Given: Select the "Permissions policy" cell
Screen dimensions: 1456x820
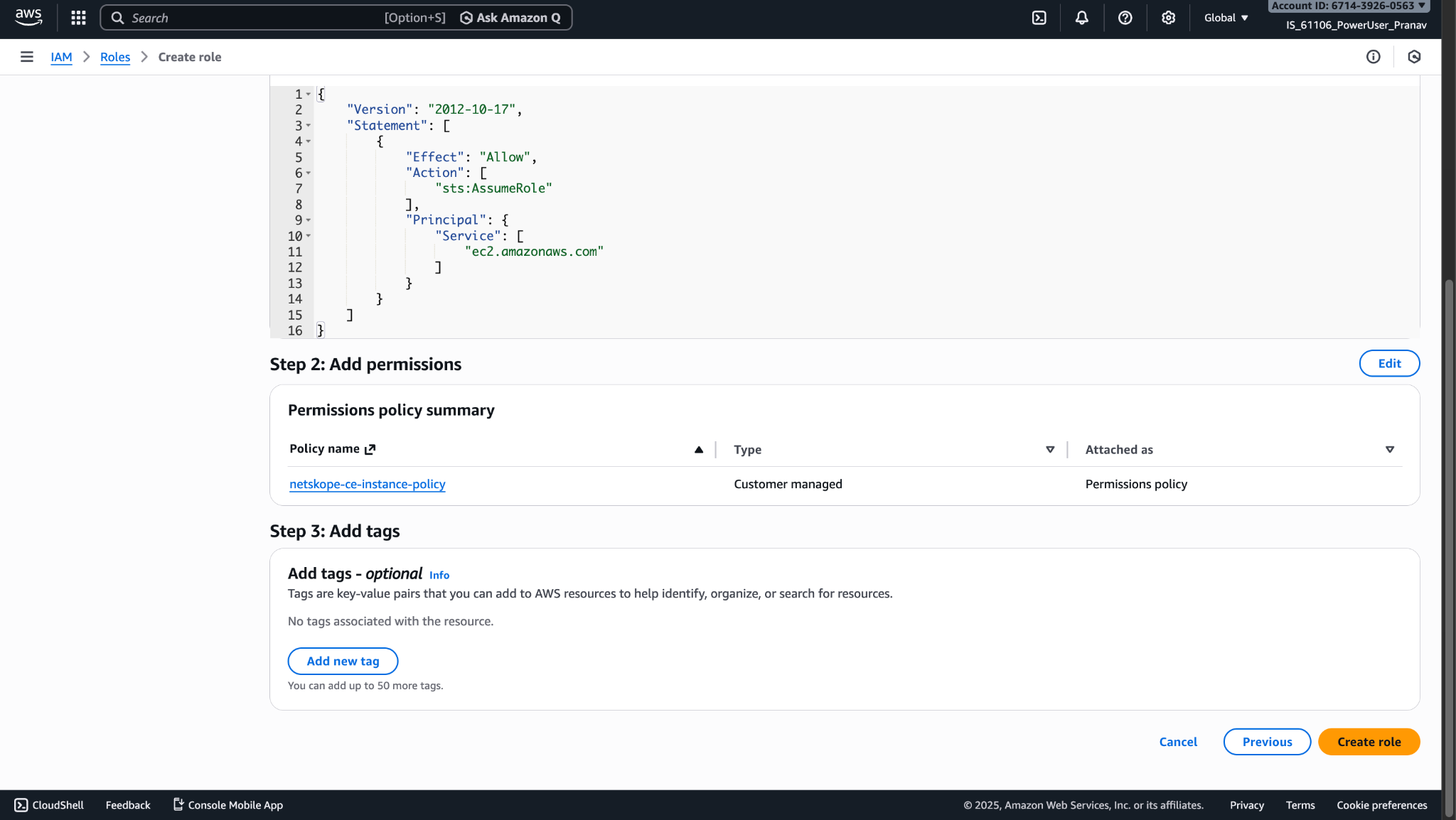Looking at the screenshot, I should tap(1136, 484).
